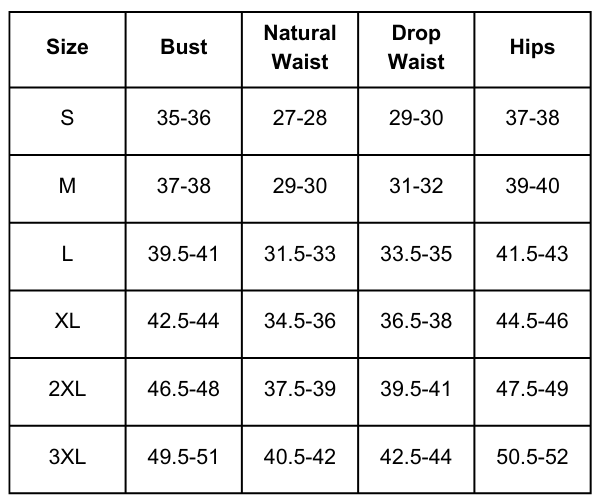
Task: Click hips value 37-38
Action: click(532, 118)
